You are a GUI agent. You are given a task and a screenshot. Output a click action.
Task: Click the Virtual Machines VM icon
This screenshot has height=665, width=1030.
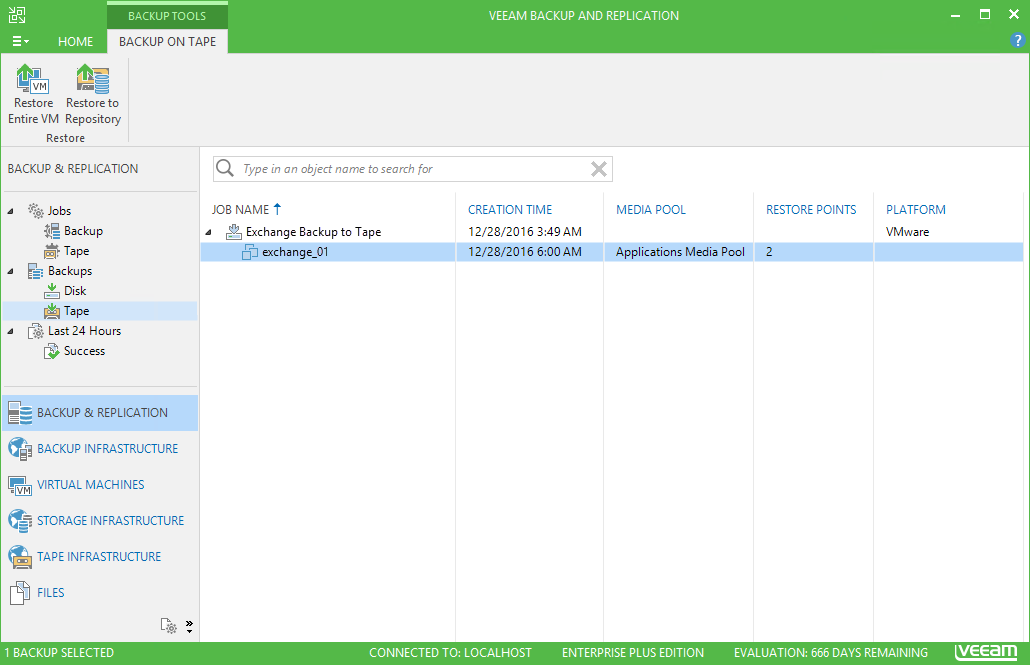click(20, 486)
